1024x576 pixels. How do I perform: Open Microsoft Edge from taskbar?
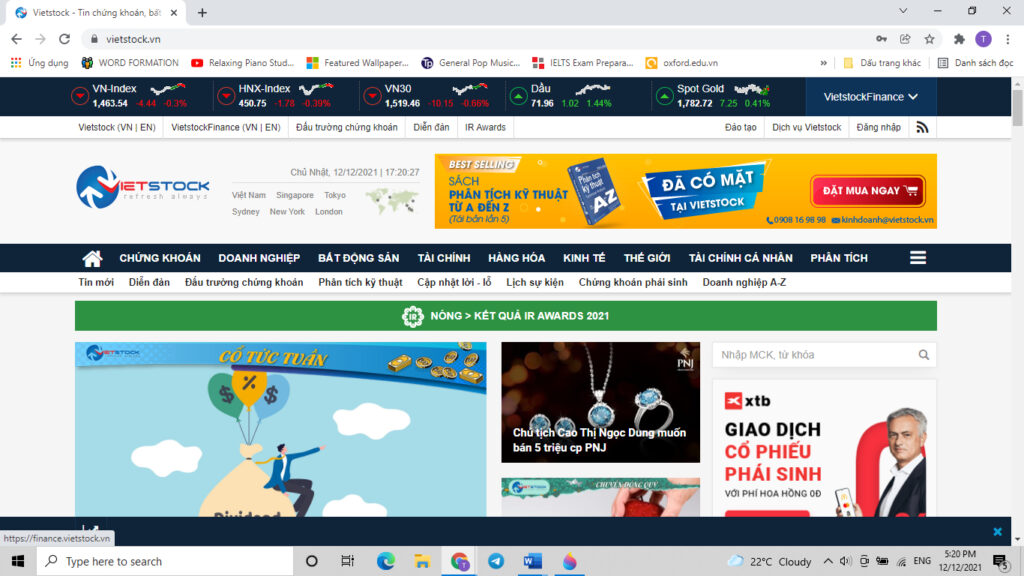click(x=385, y=561)
